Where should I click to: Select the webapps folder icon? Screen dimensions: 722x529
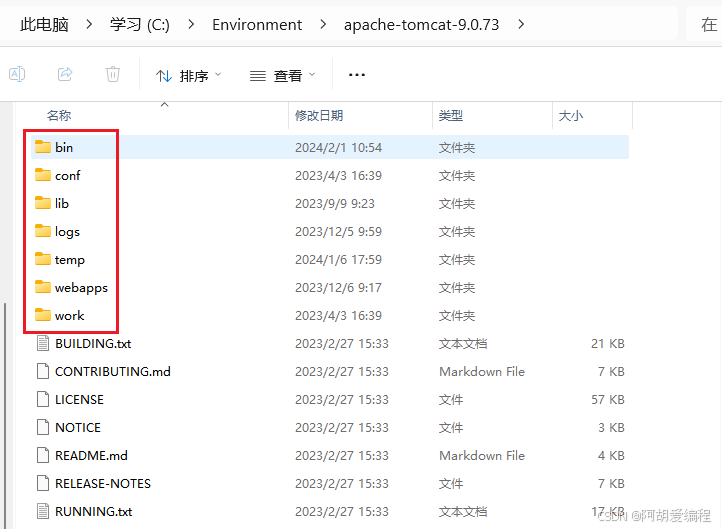(x=43, y=287)
